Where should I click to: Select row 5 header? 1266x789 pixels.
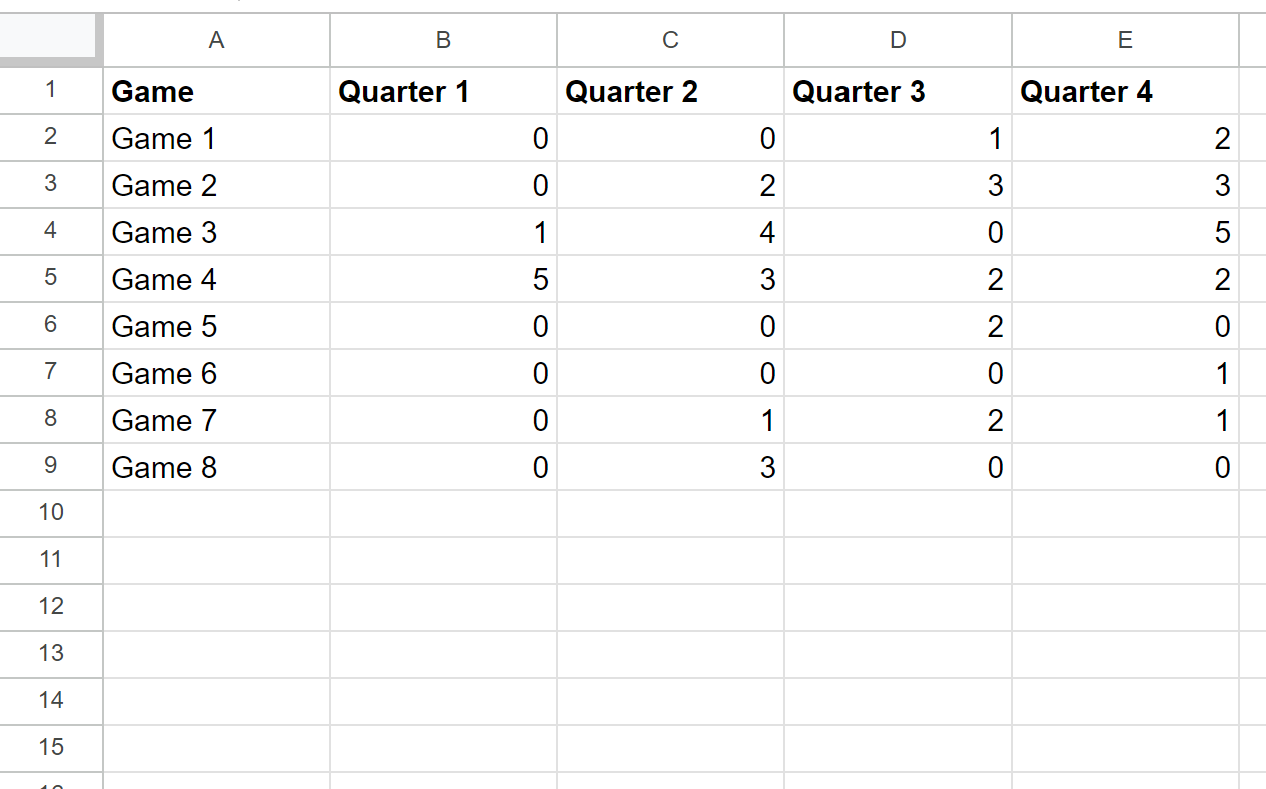pyautogui.click(x=51, y=279)
